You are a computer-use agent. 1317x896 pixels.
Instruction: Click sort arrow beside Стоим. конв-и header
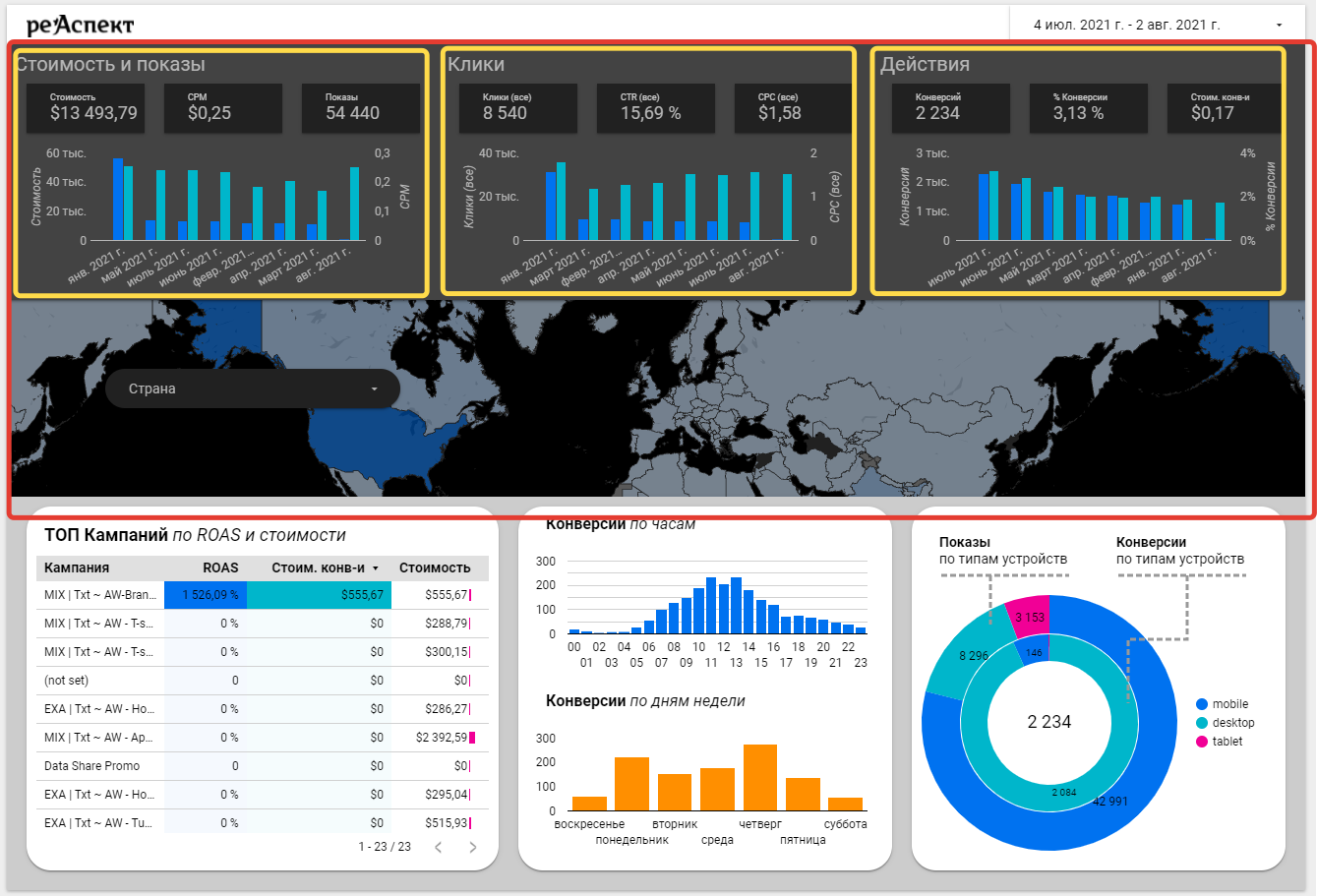click(376, 568)
